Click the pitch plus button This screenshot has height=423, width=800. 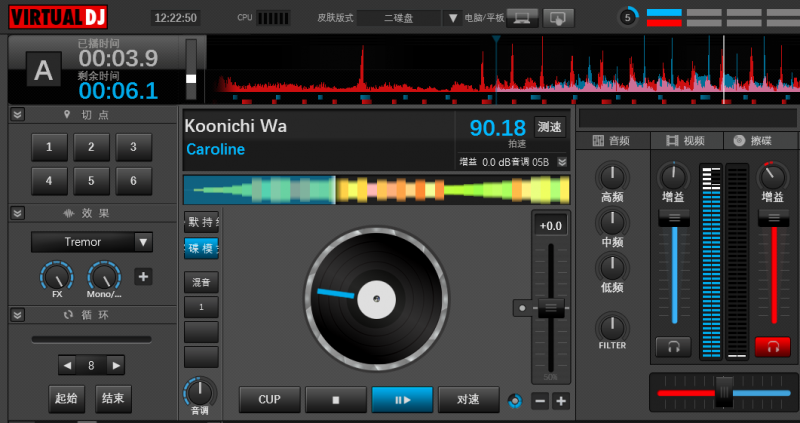pos(561,401)
